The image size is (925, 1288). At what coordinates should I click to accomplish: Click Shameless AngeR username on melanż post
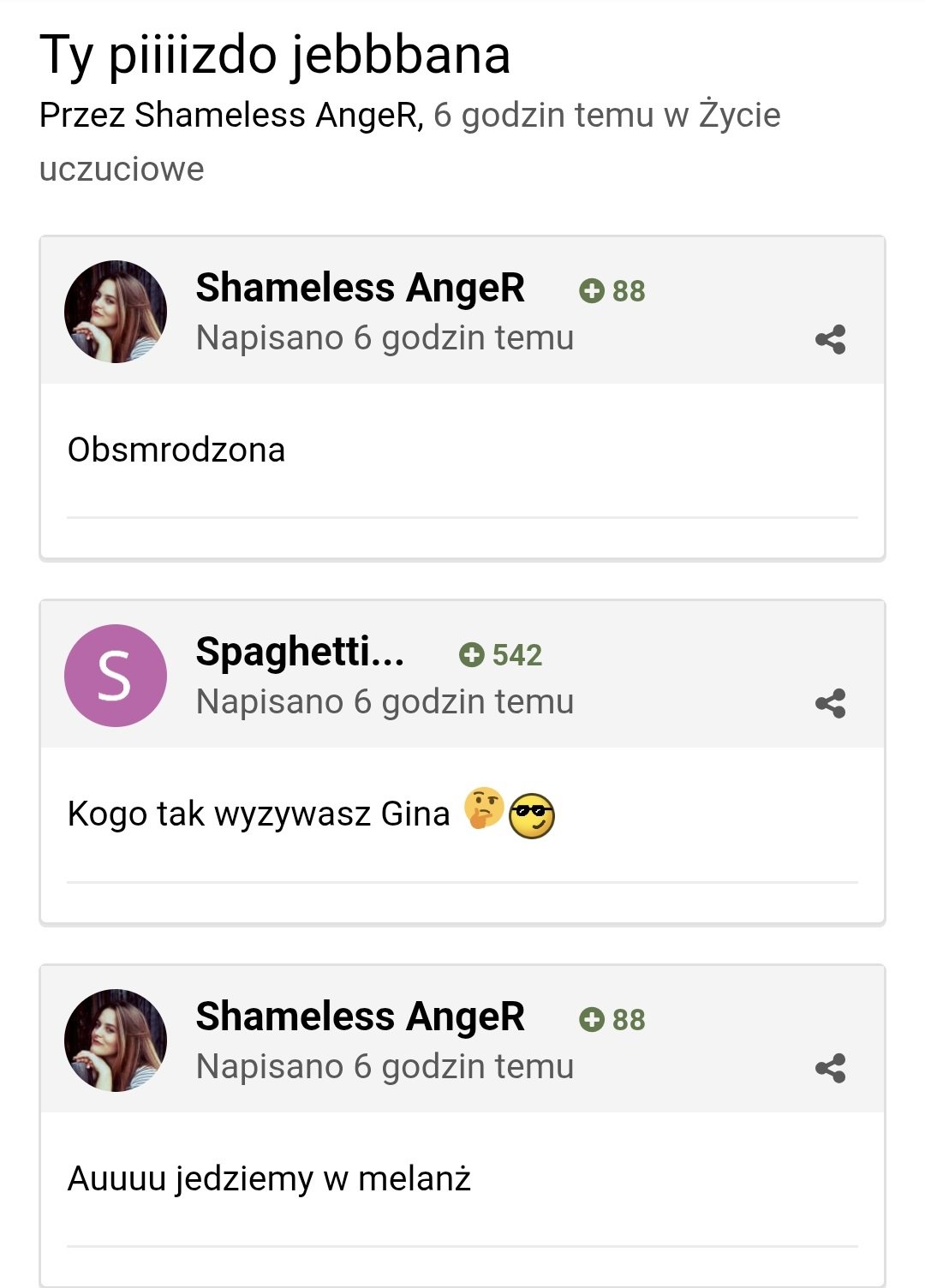click(x=360, y=1017)
